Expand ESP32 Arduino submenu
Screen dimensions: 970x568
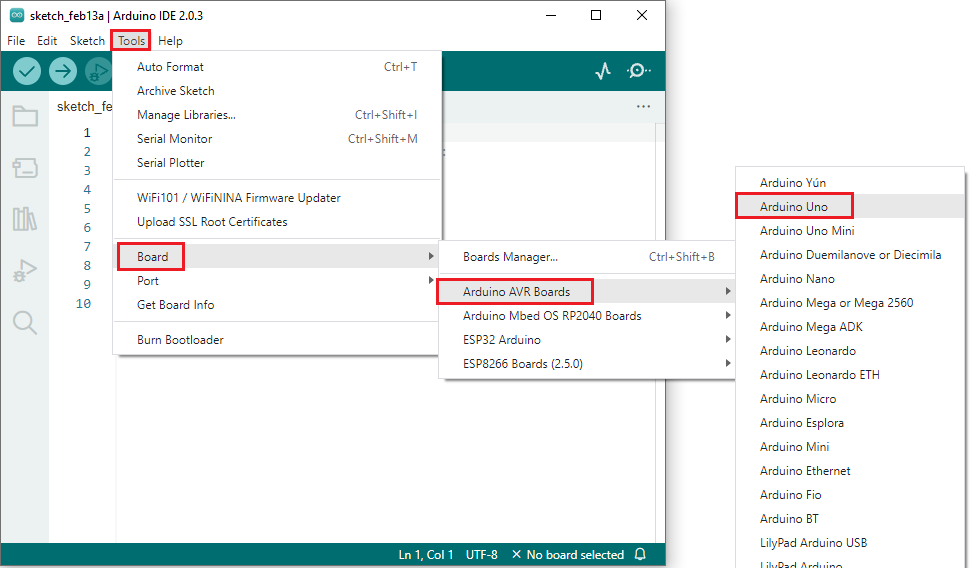point(587,340)
